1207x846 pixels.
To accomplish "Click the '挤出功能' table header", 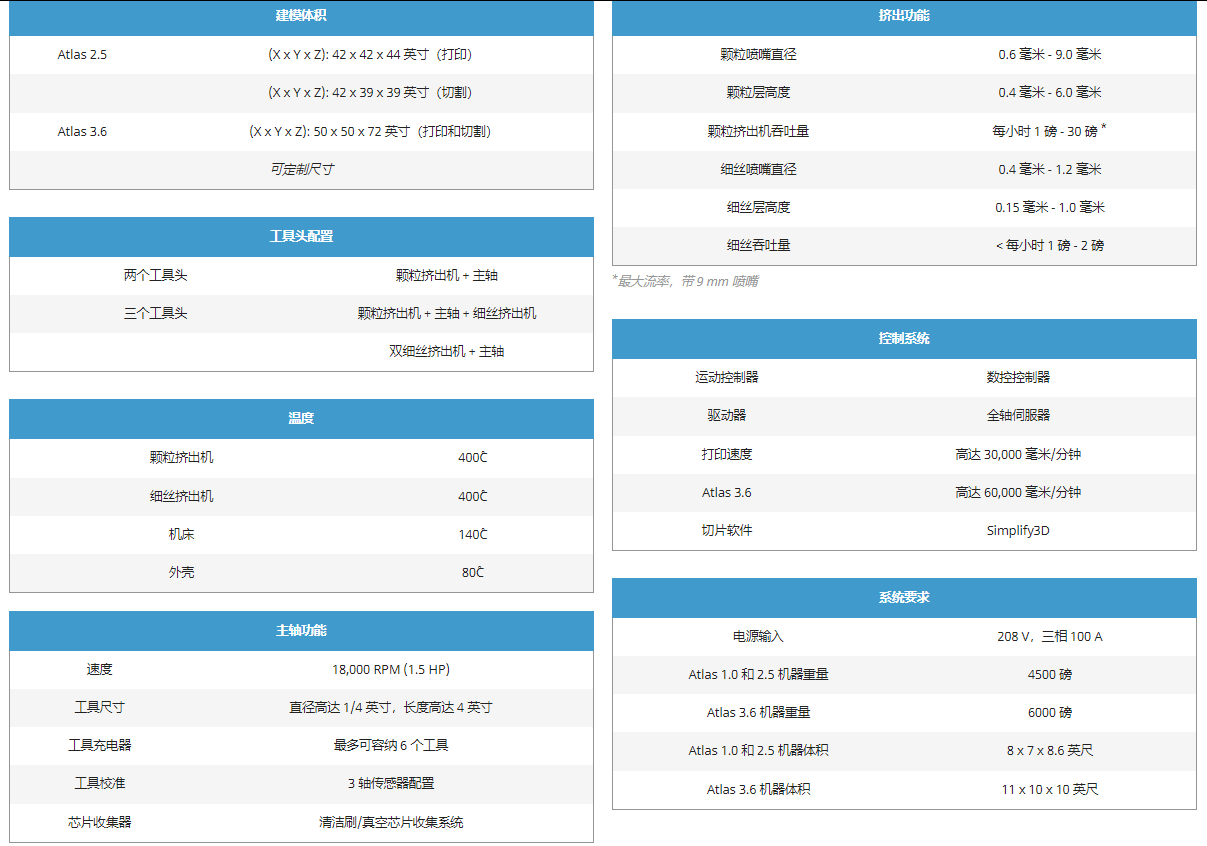I will coord(904,16).
